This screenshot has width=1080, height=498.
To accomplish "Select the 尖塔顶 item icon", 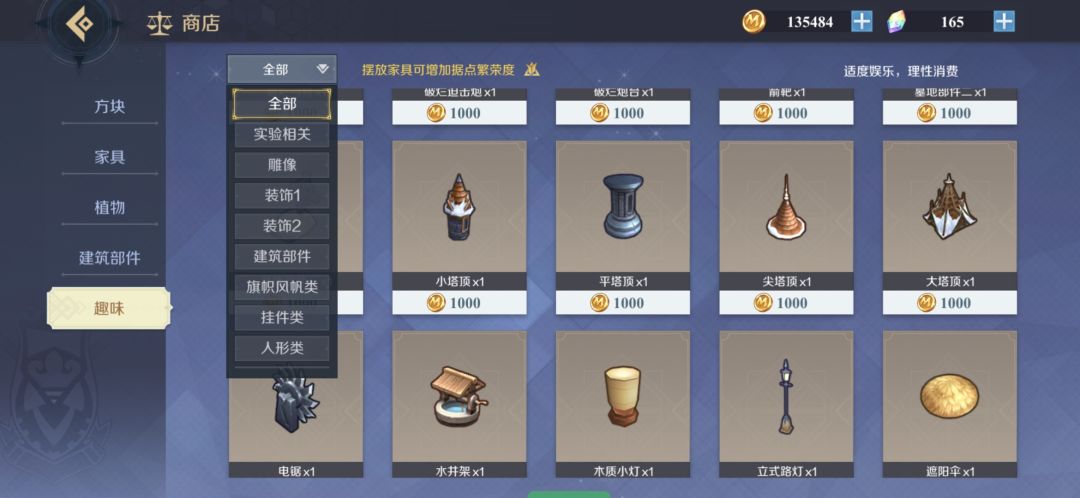I will click(786, 207).
